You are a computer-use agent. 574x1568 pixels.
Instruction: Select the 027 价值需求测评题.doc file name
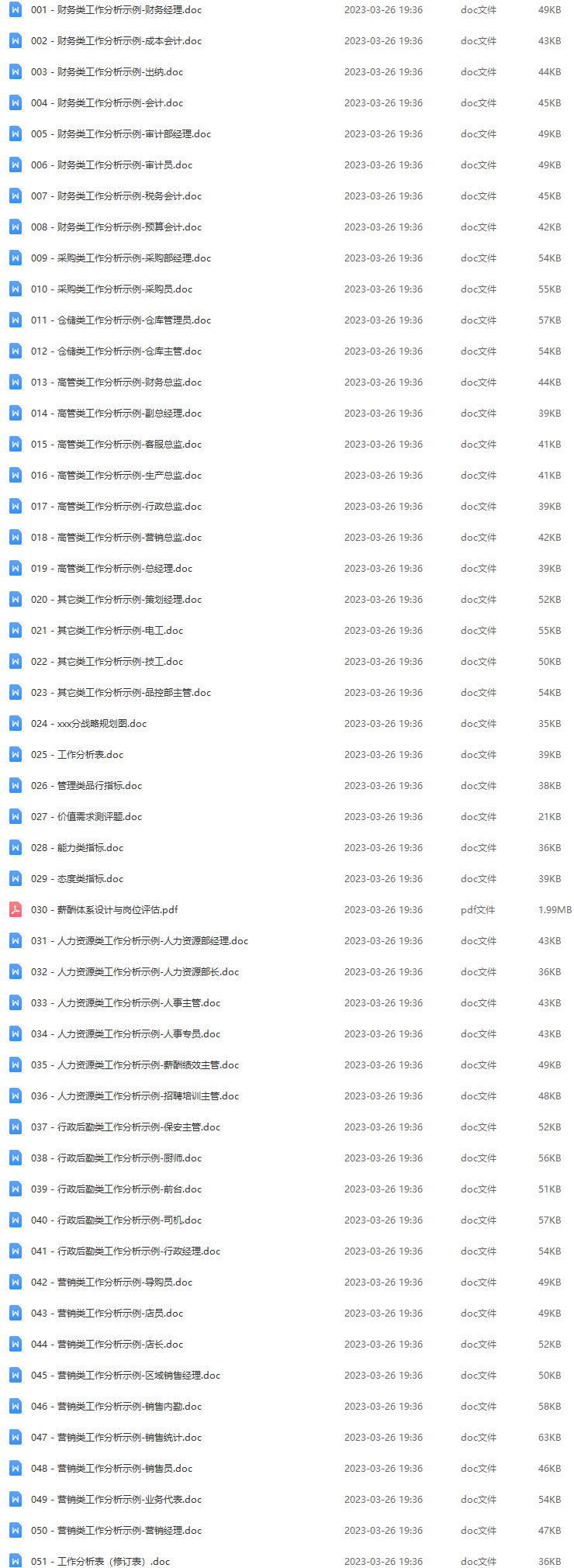tap(87, 817)
